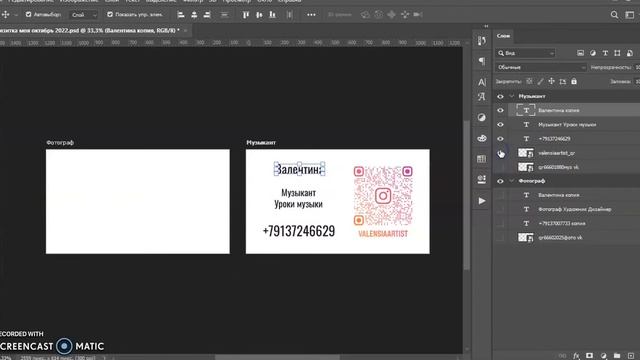640x360 pixels.
Task: Filter layers by smart objects icon
Action: [x=630, y=53]
